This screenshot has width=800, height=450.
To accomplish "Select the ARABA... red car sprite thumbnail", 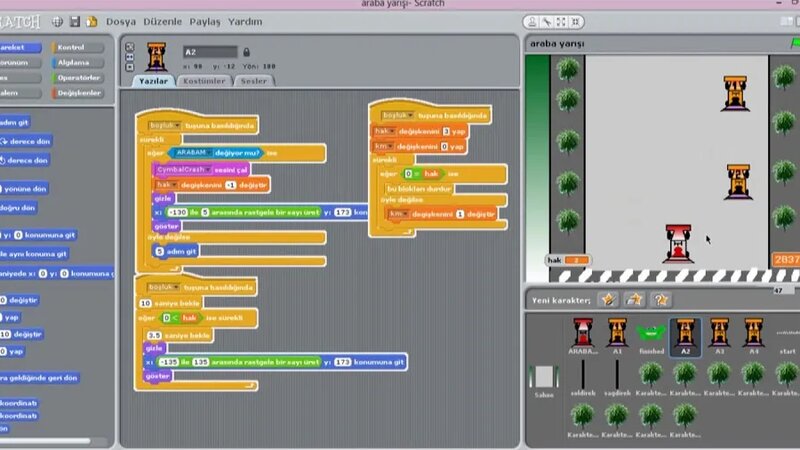I will coord(583,336).
